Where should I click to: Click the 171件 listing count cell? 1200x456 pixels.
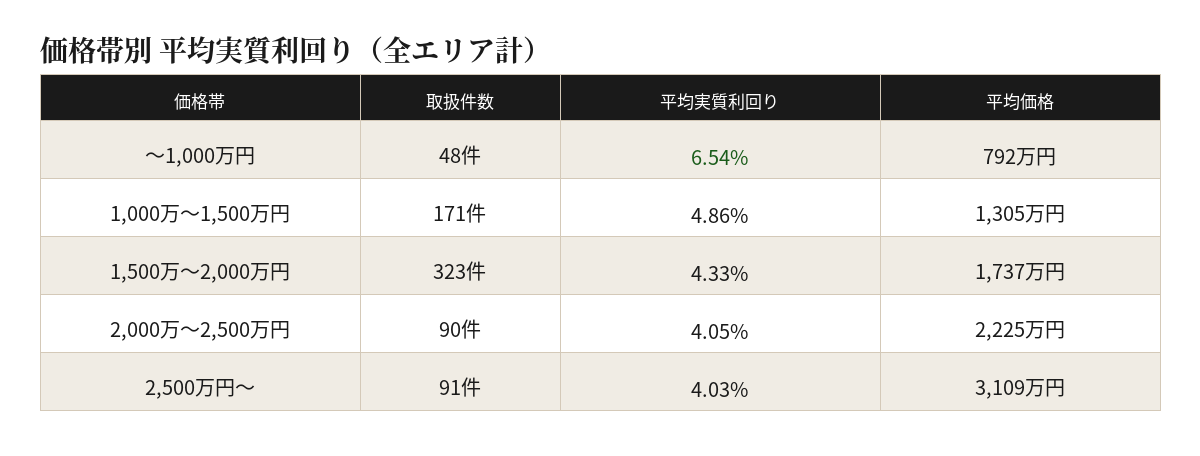460,214
